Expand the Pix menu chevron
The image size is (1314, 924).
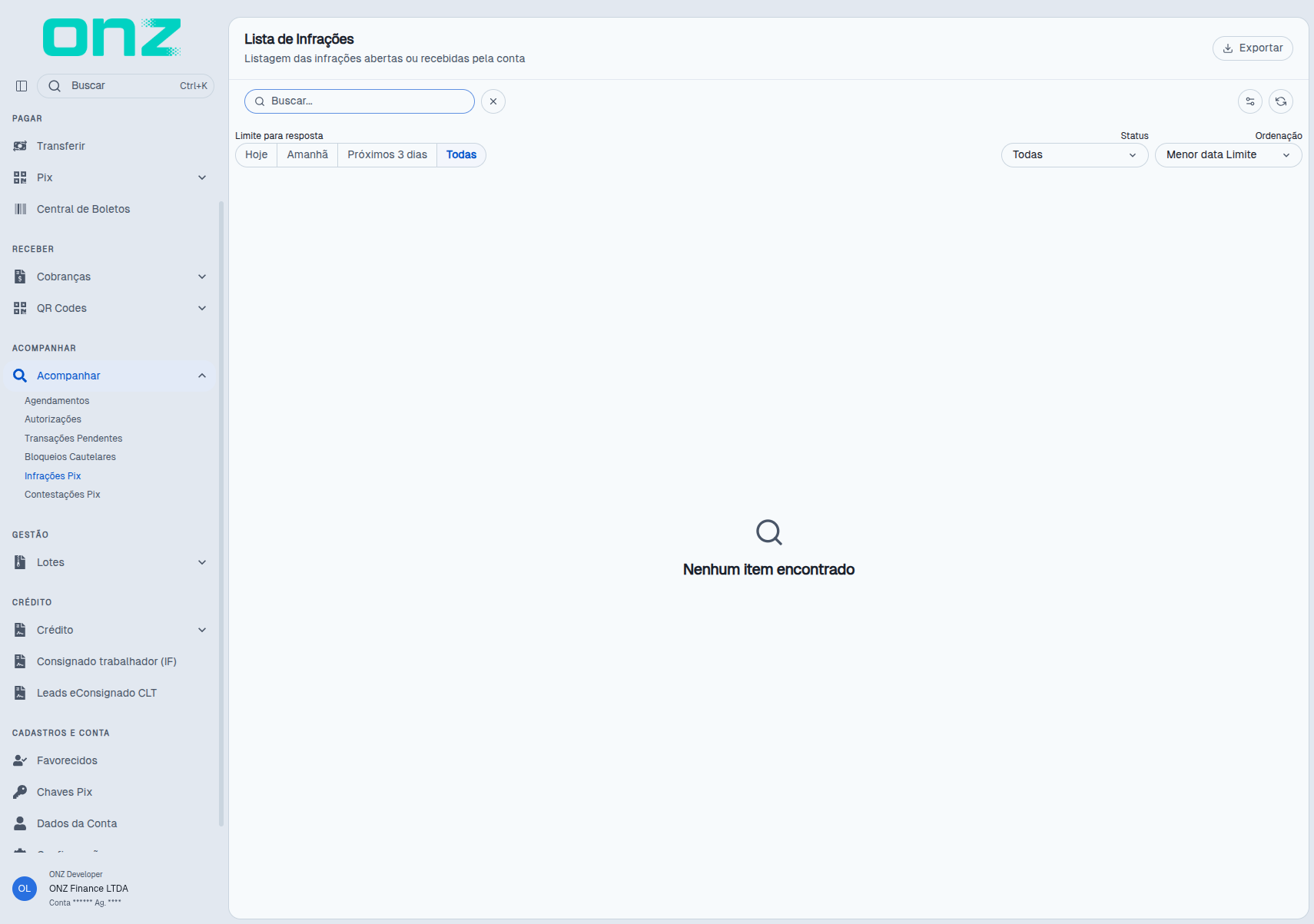pos(202,177)
